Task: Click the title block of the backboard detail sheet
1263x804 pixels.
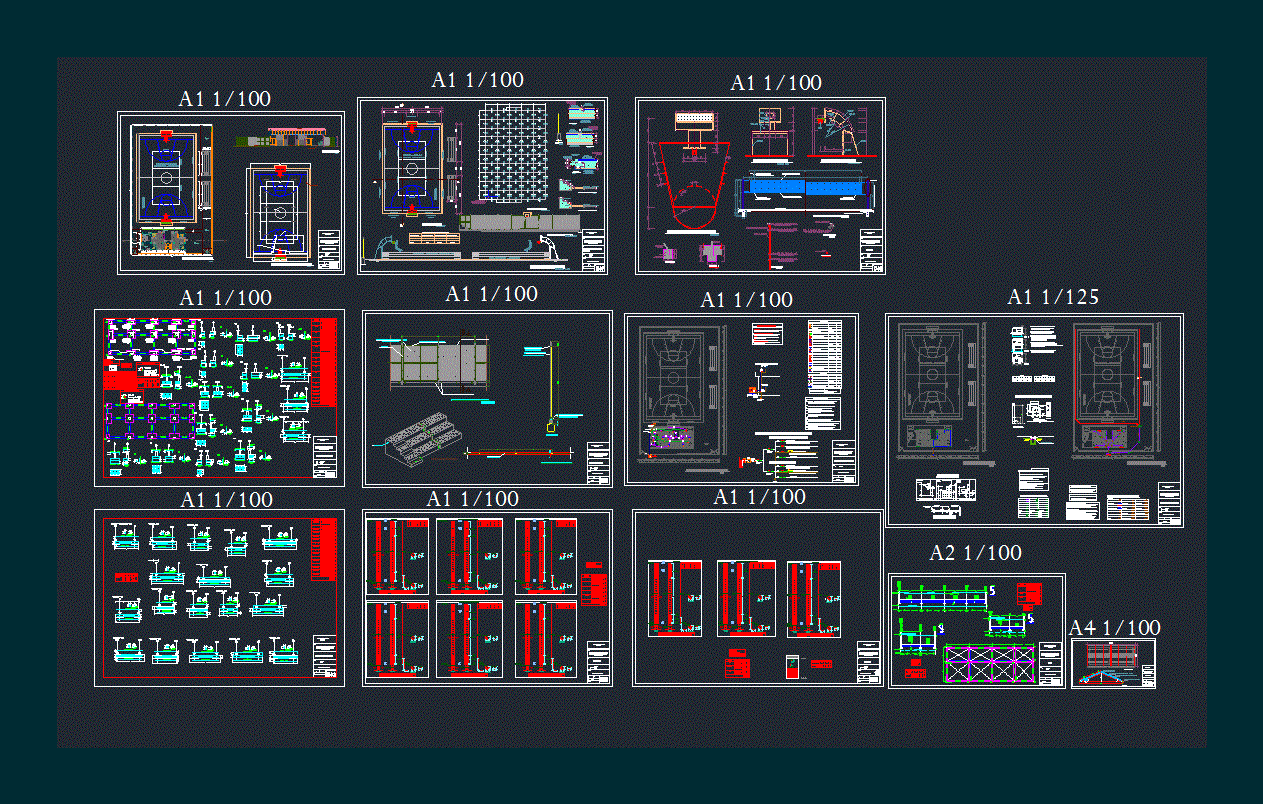Action: [x=872, y=250]
